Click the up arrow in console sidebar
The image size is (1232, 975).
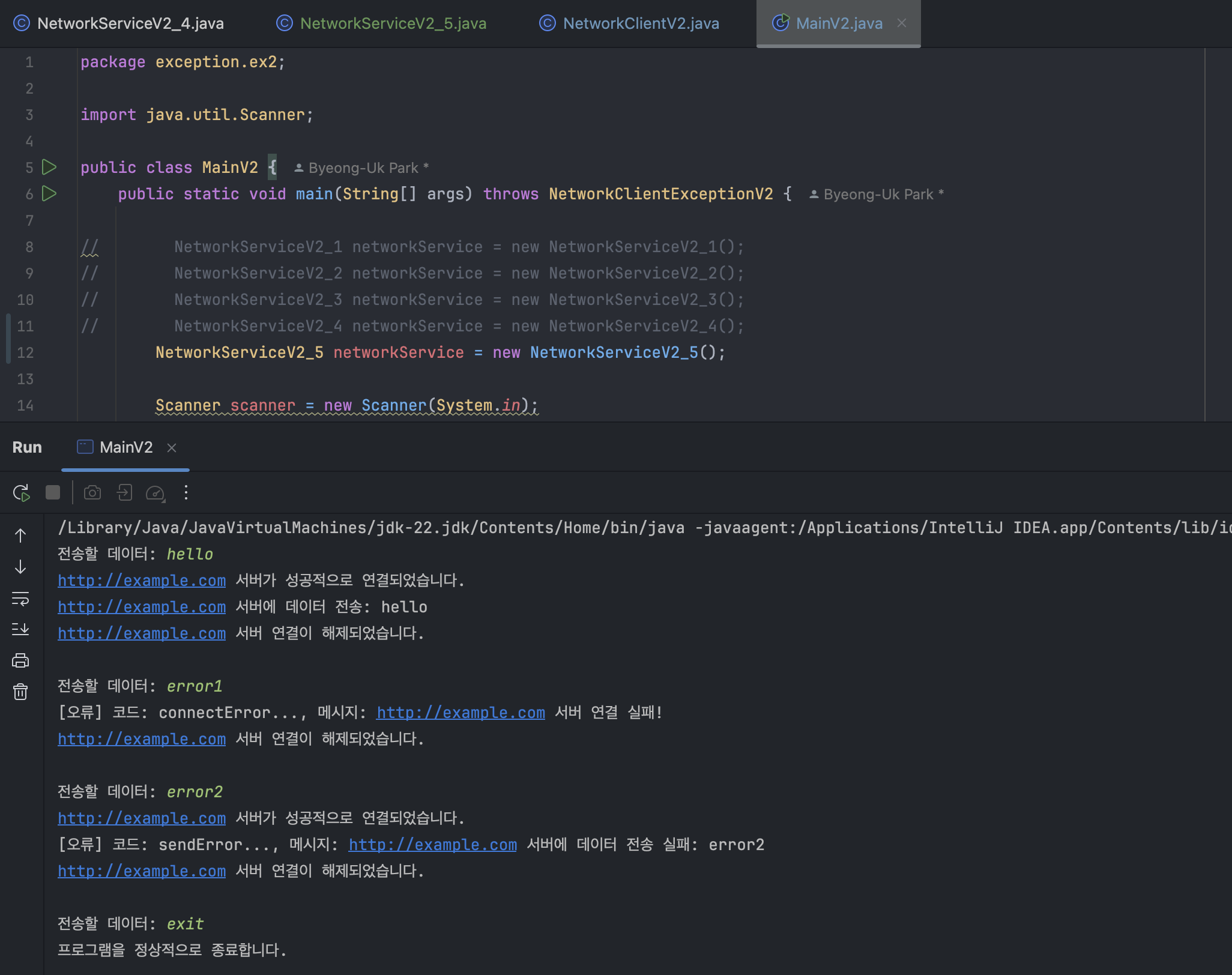coord(20,536)
